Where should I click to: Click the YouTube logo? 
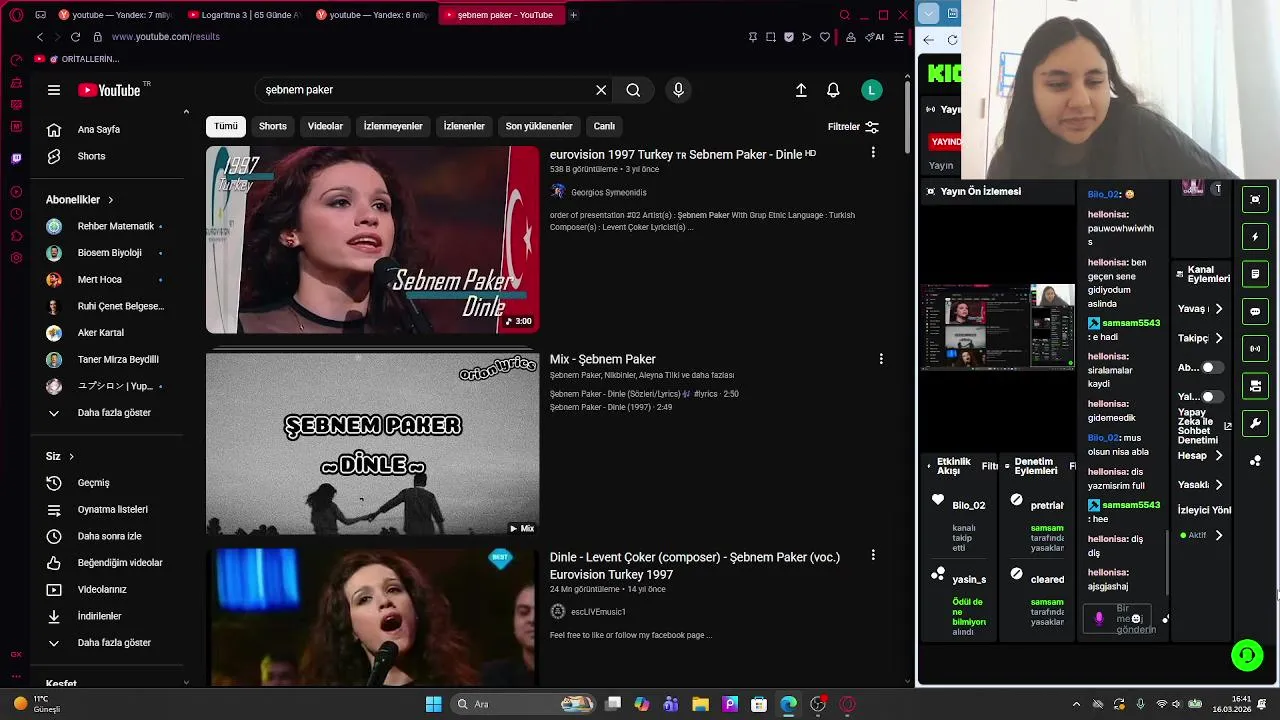pyautogui.click(x=109, y=90)
